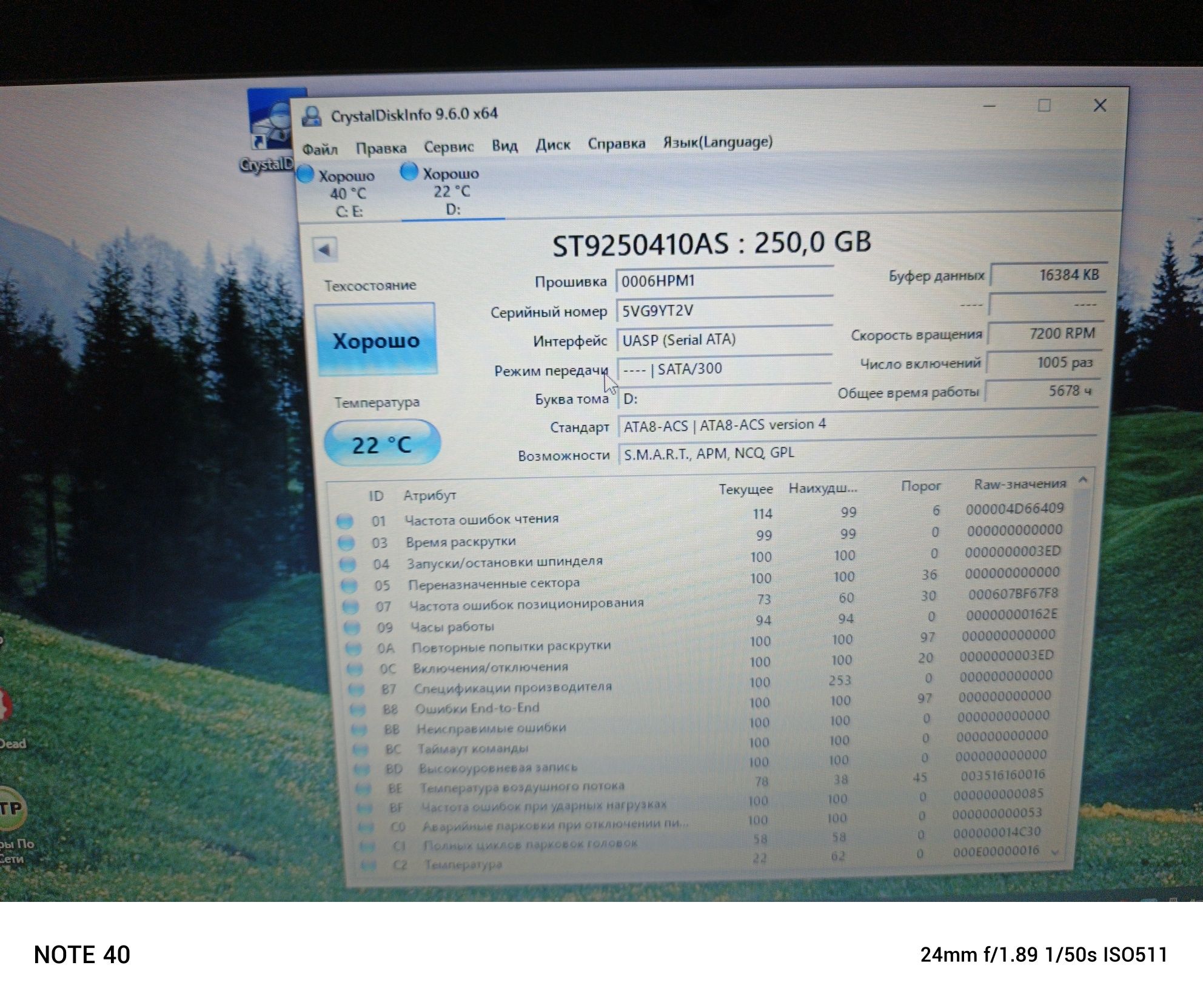Click the rotation speed field 7200 RPM

click(1045, 333)
